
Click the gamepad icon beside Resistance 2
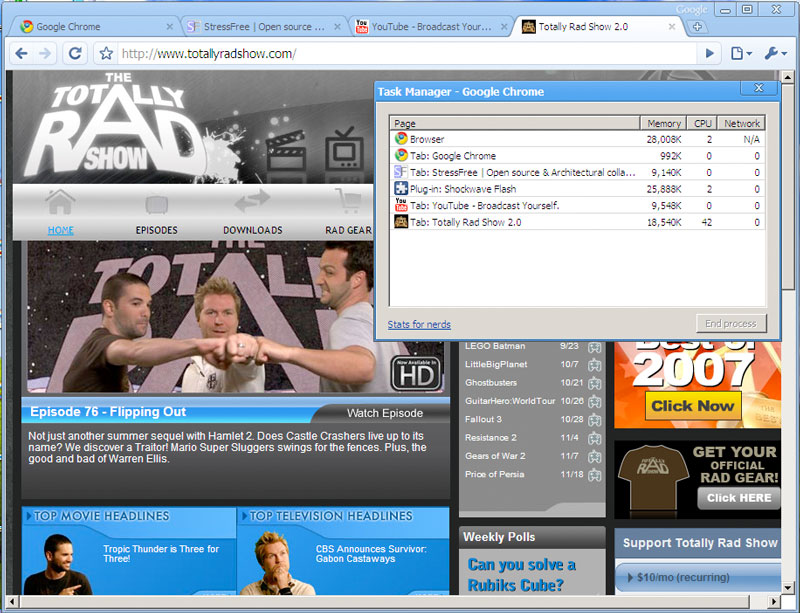pos(594,438)
